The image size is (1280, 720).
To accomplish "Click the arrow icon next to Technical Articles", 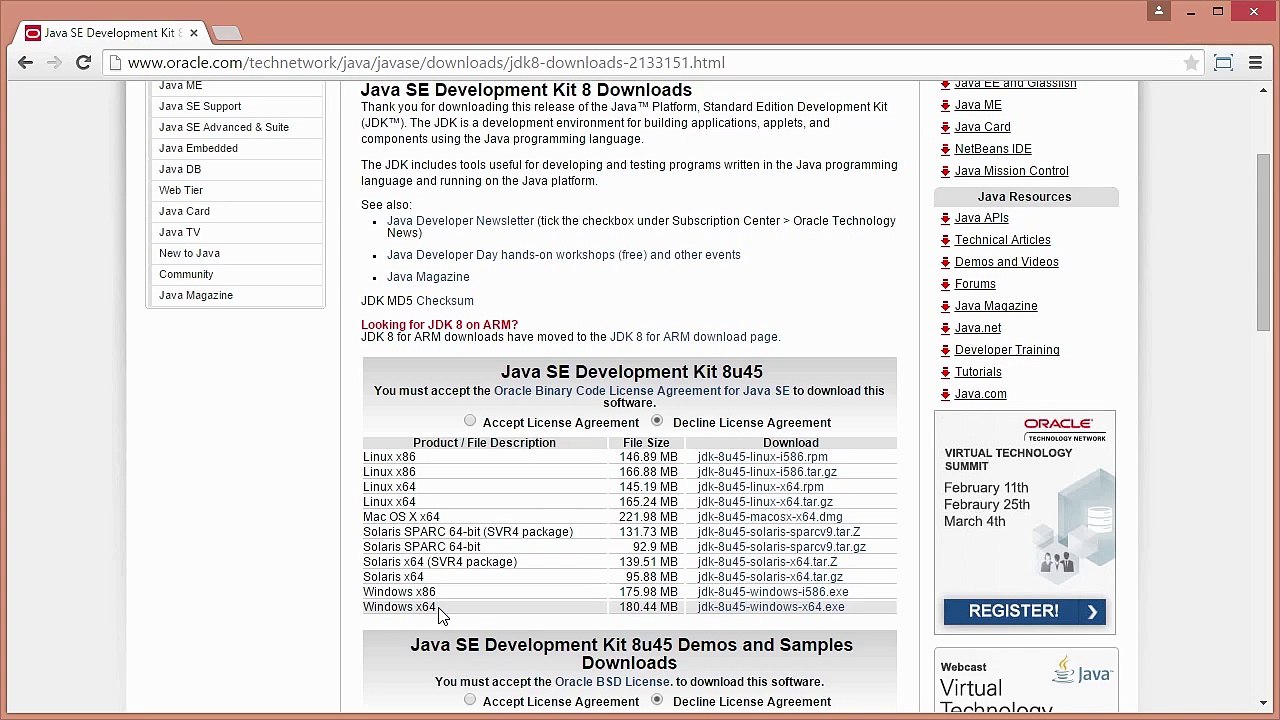I will point(946,240).
